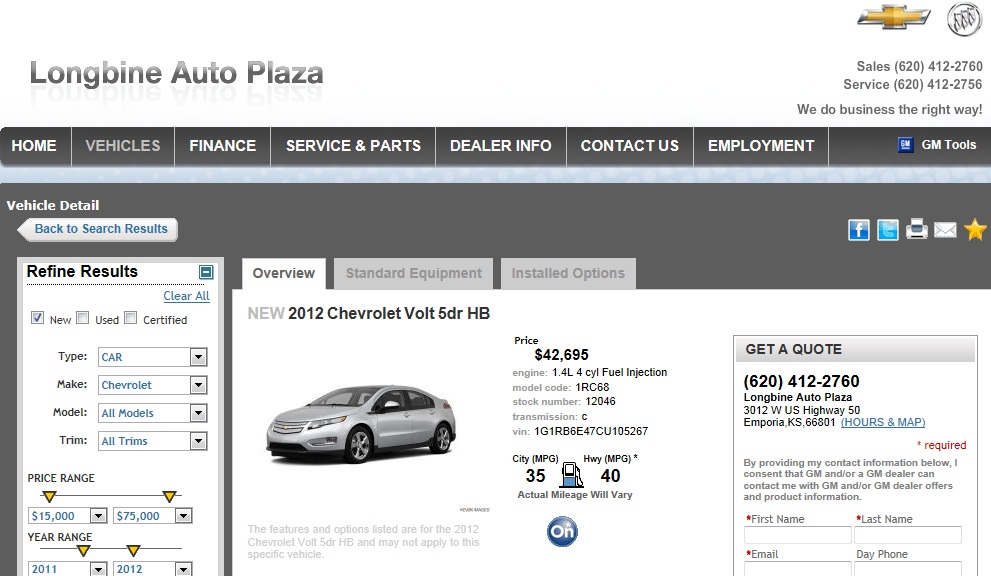Go back to search results
This screenshot has width=991, height=576.
[99, 229]
